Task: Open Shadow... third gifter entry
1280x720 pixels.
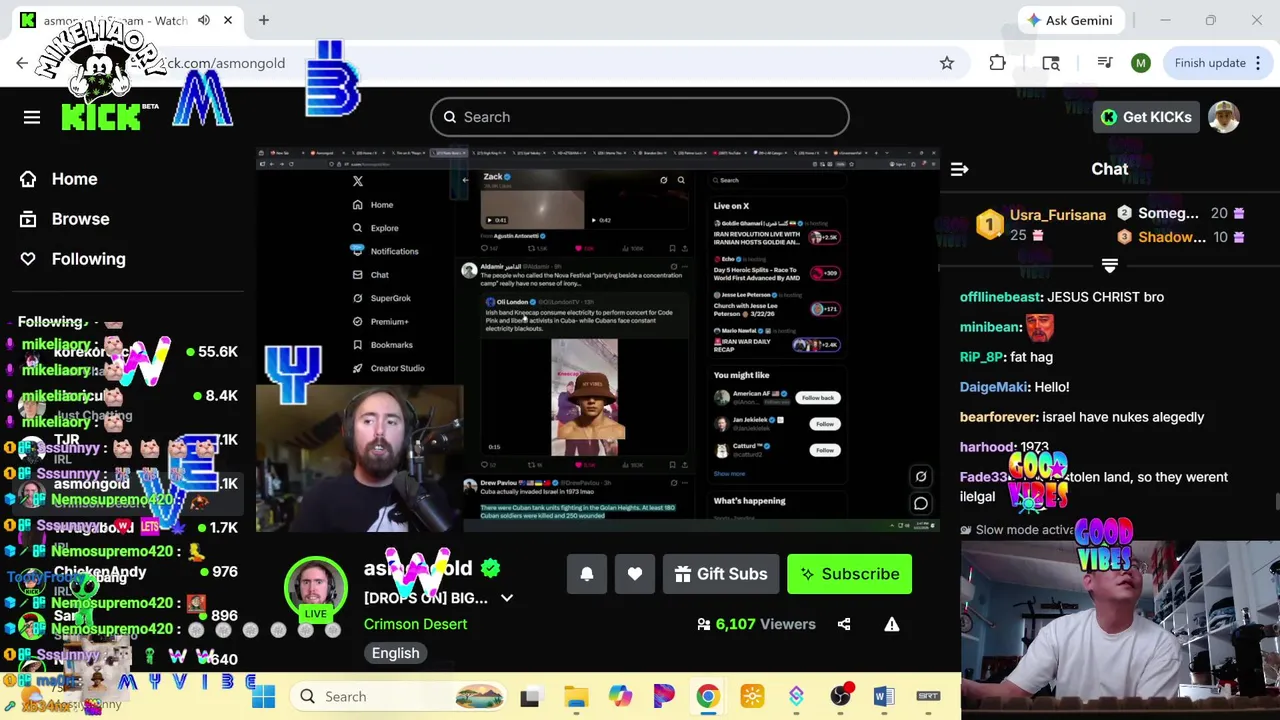Action: pos(1171,237)
